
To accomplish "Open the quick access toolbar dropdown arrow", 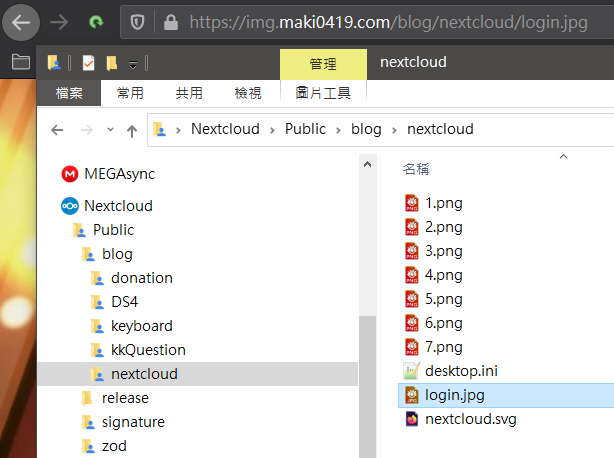I will [133, 65].
